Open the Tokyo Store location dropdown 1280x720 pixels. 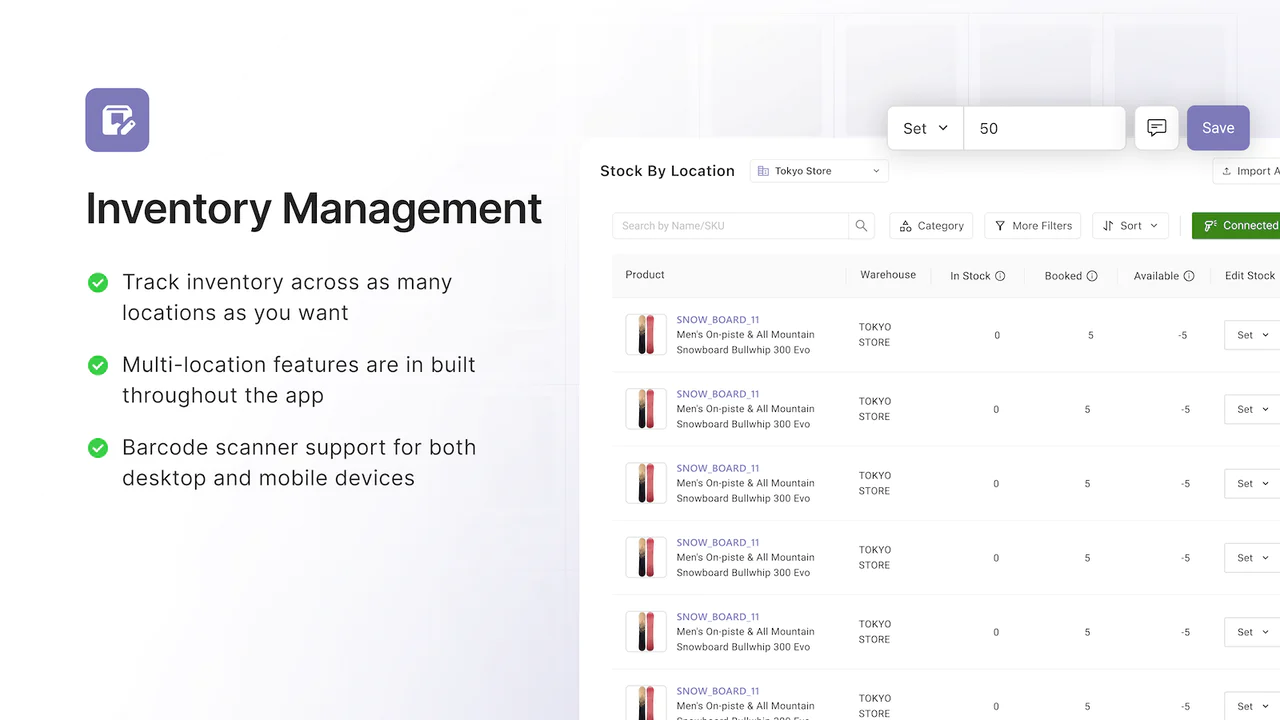819,171
